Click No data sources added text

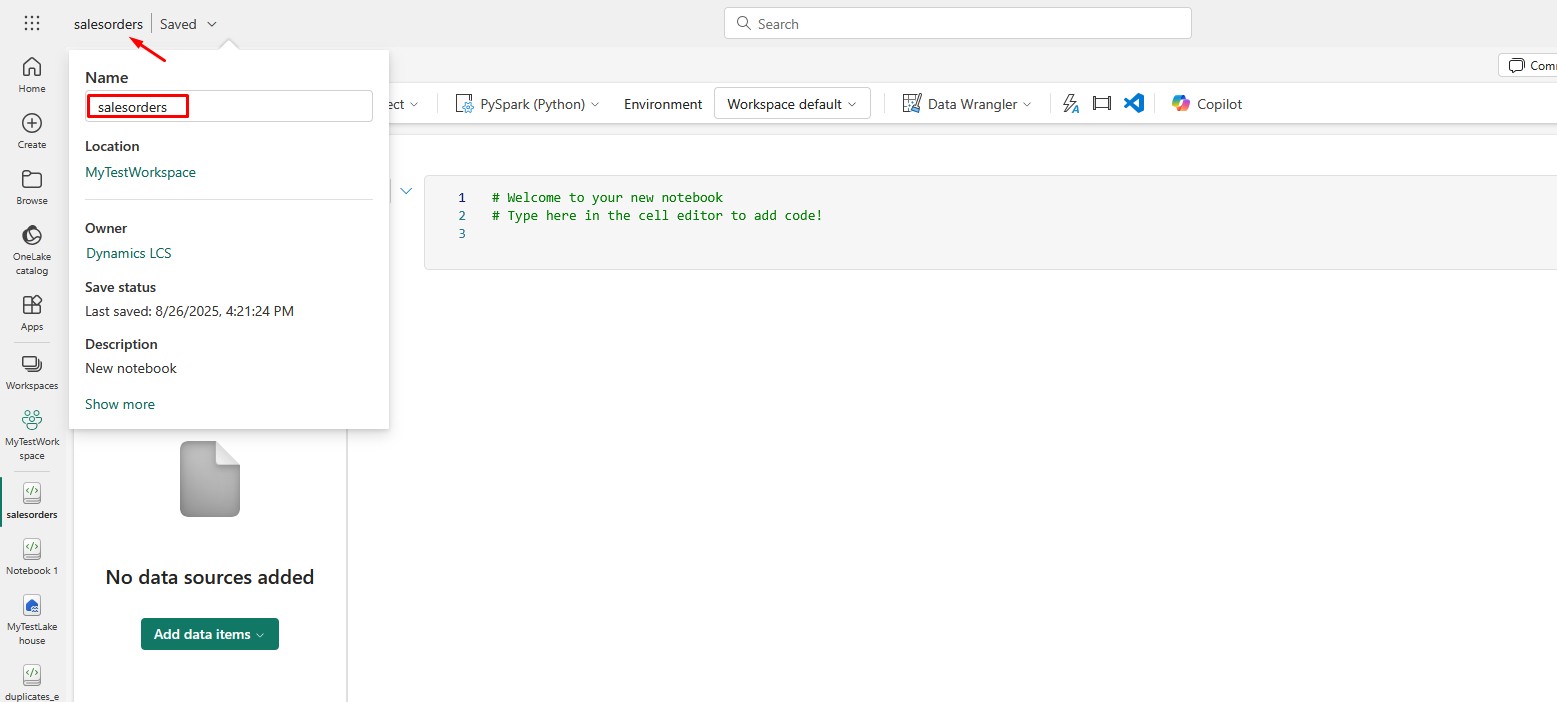coord(210,577)
